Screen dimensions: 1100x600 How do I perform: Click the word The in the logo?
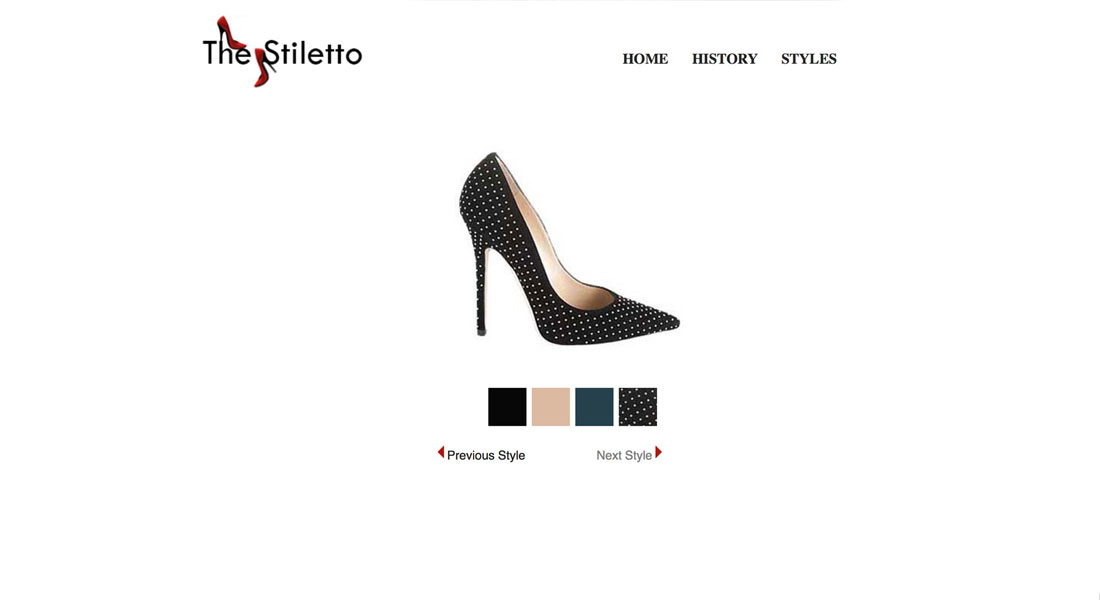(226, 53)
